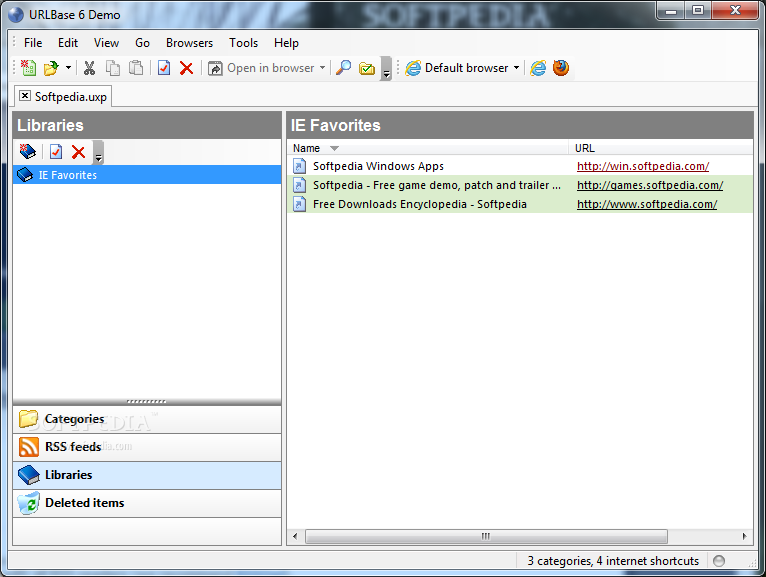The width and height of the screenshot is (766, 577).
Task: Click the checked folder icon in toolbar
Action: point(367,68)
